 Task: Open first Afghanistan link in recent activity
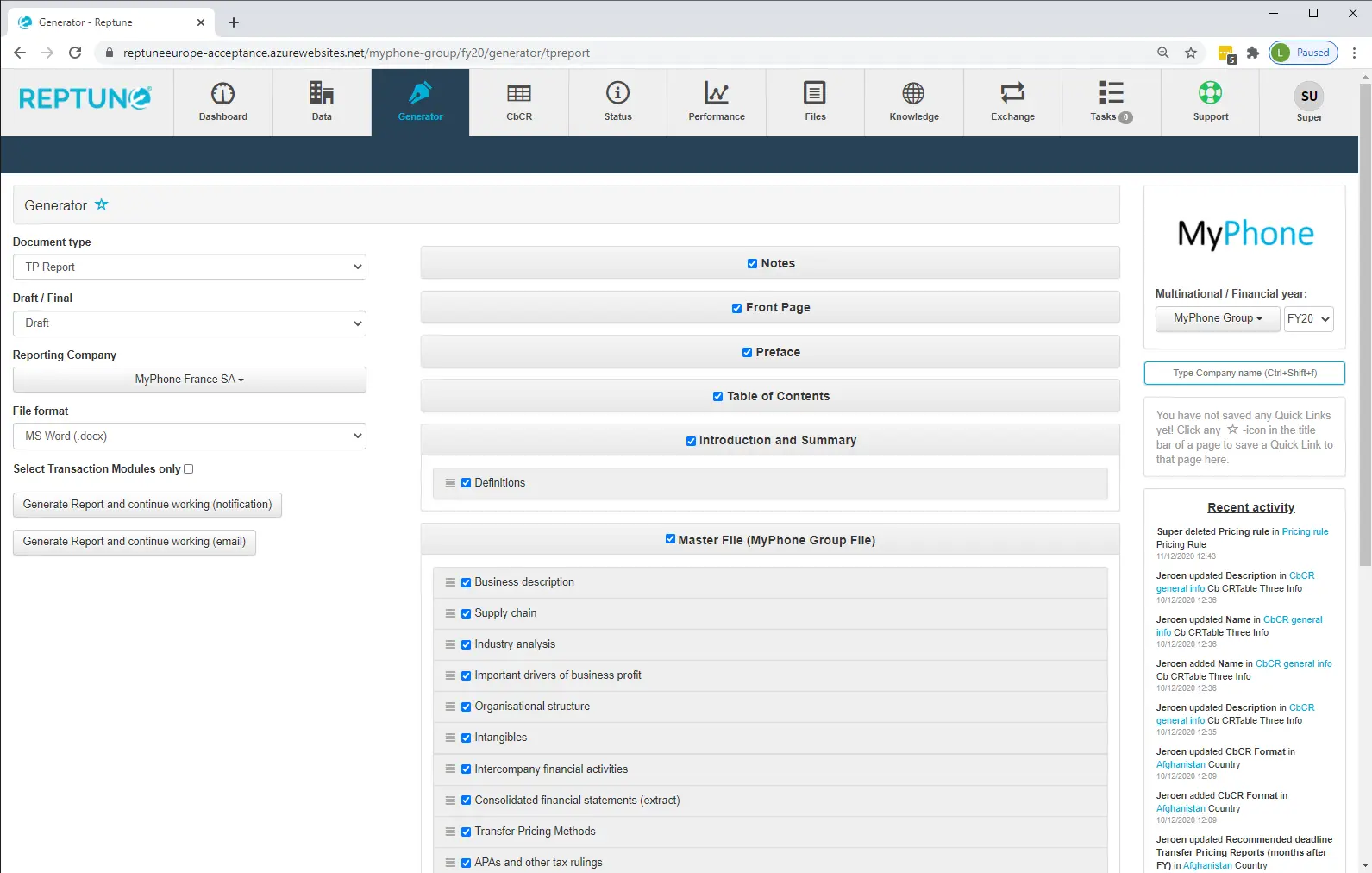click(x=1181, y=765)
